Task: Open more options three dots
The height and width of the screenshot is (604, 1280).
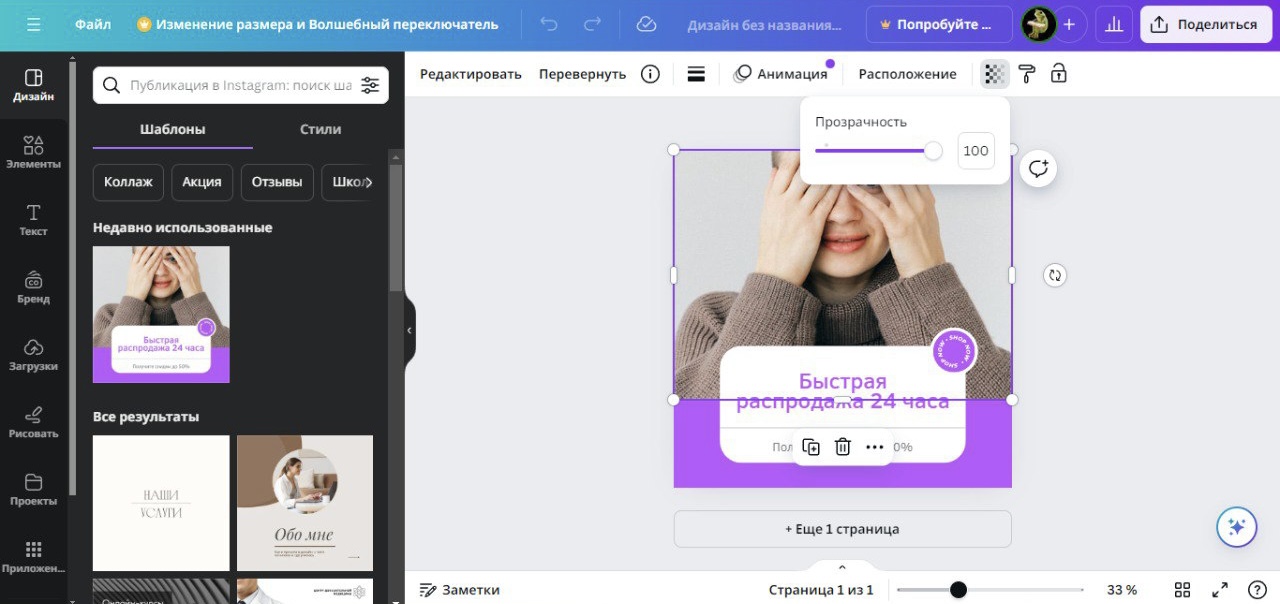Action: point(875,447)
